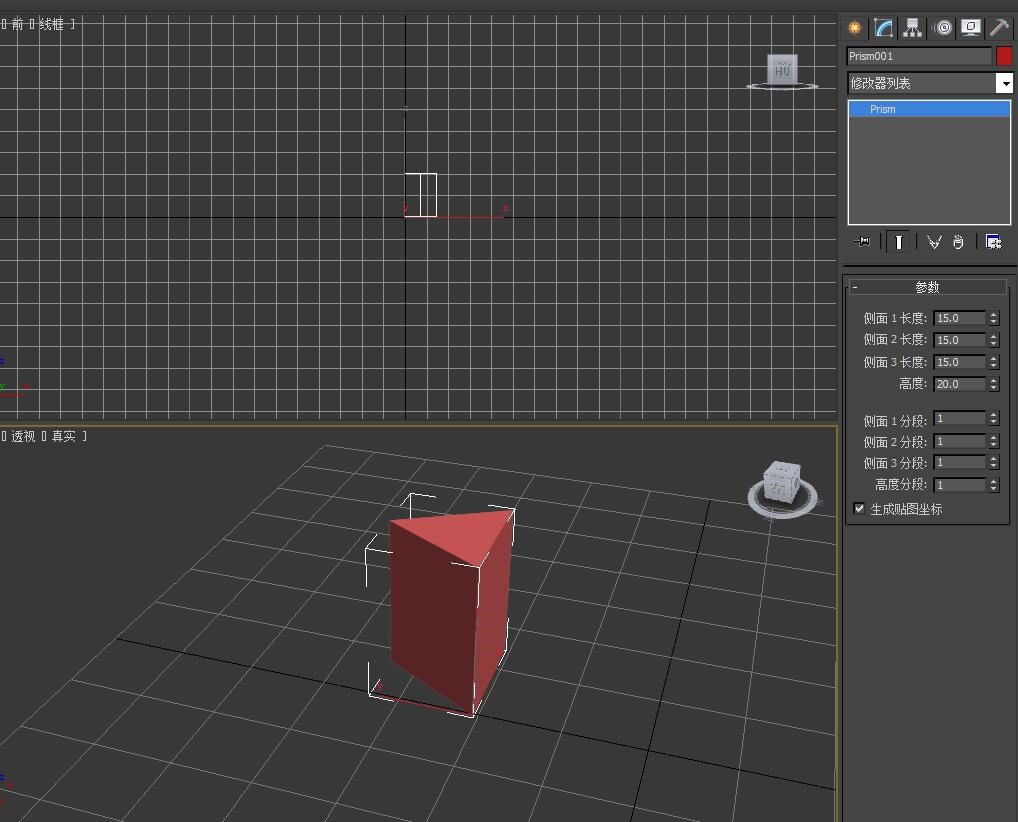Click Remove Modifier trash icon
Image resolution: width=1018 pixels, height=822 pixels.
click(958, 242)
